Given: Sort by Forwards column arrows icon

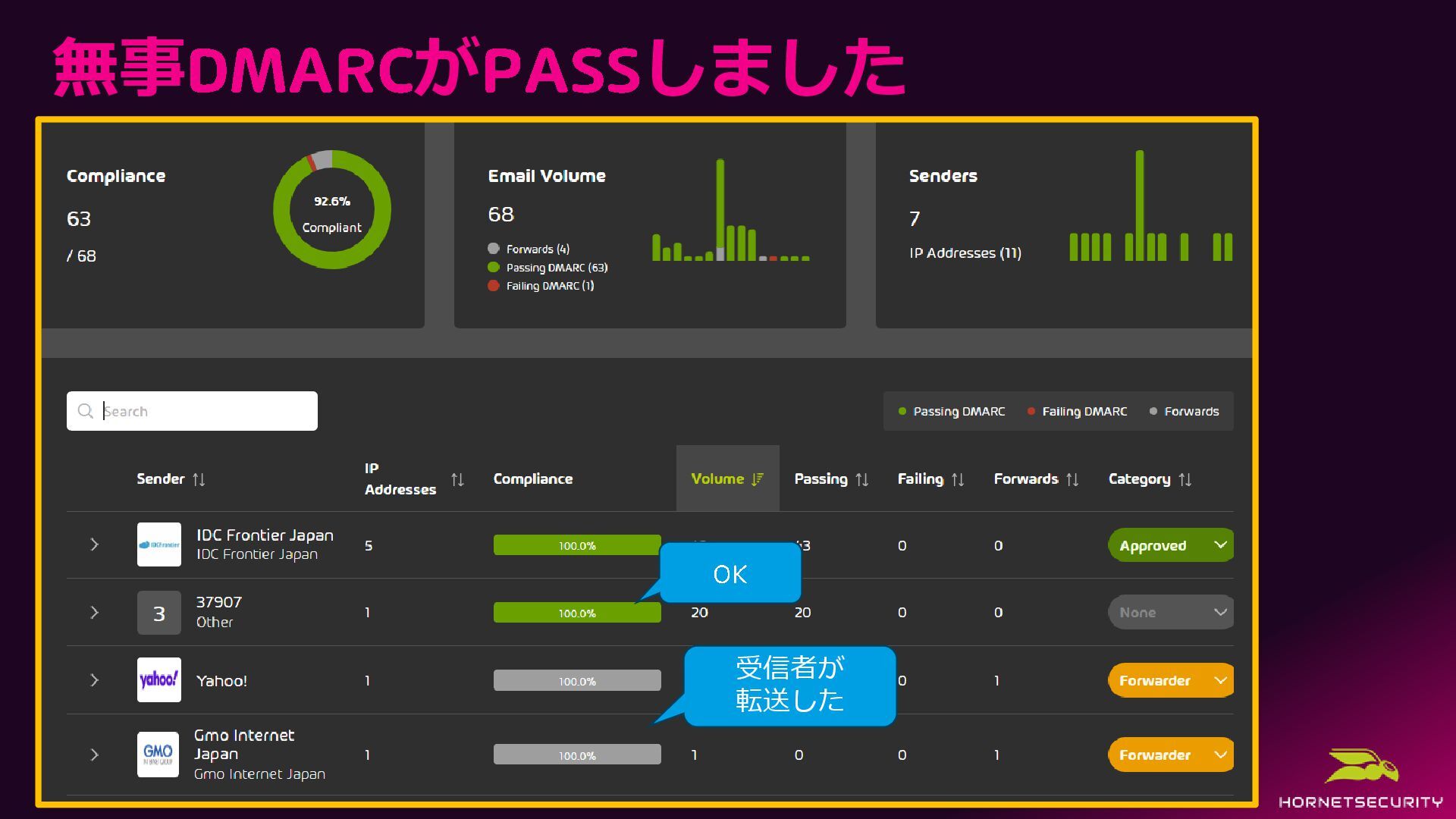Looking at the screenshot, I should [x=1072, y=479].
